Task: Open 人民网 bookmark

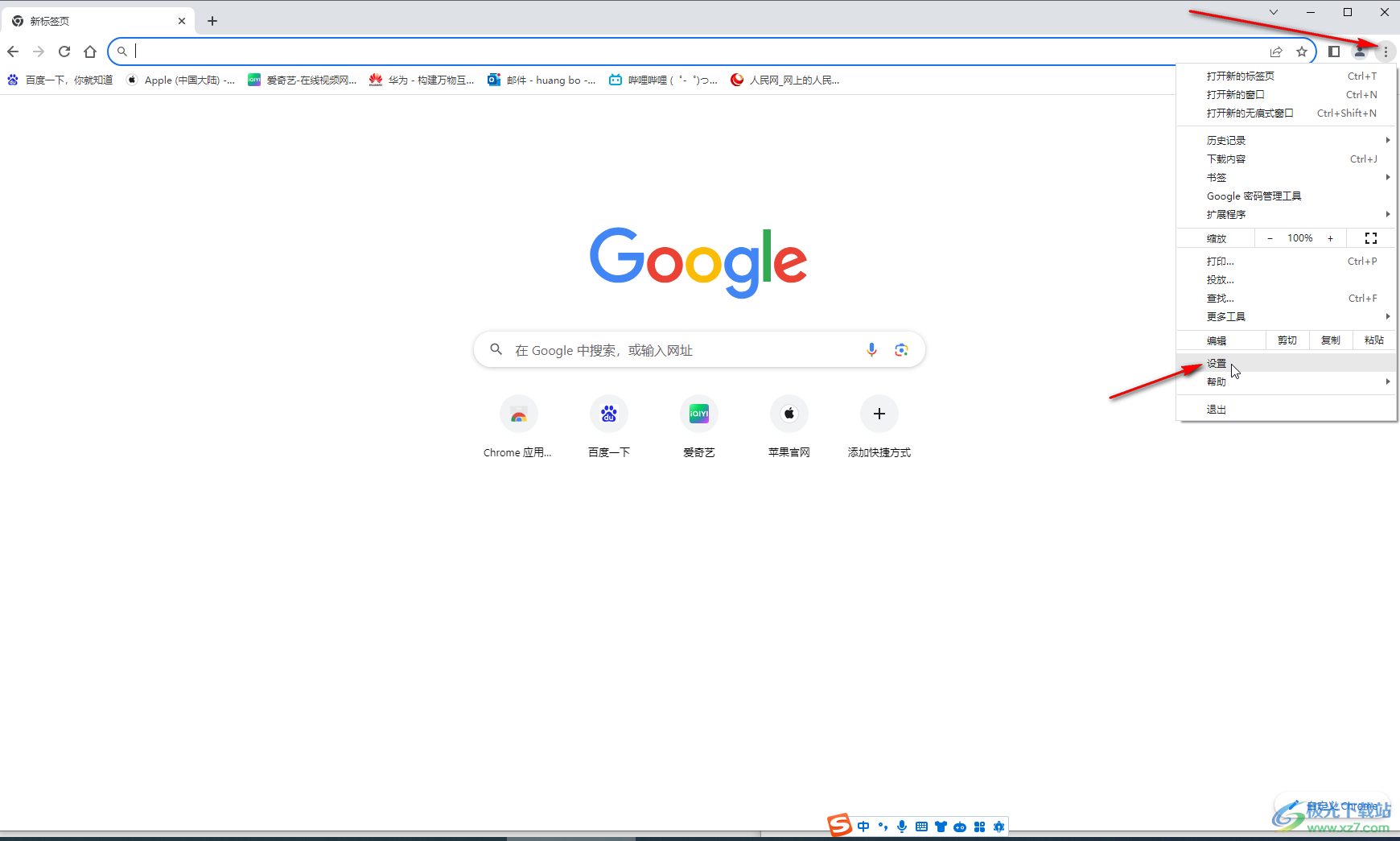Action: click(x=785, y=80)
